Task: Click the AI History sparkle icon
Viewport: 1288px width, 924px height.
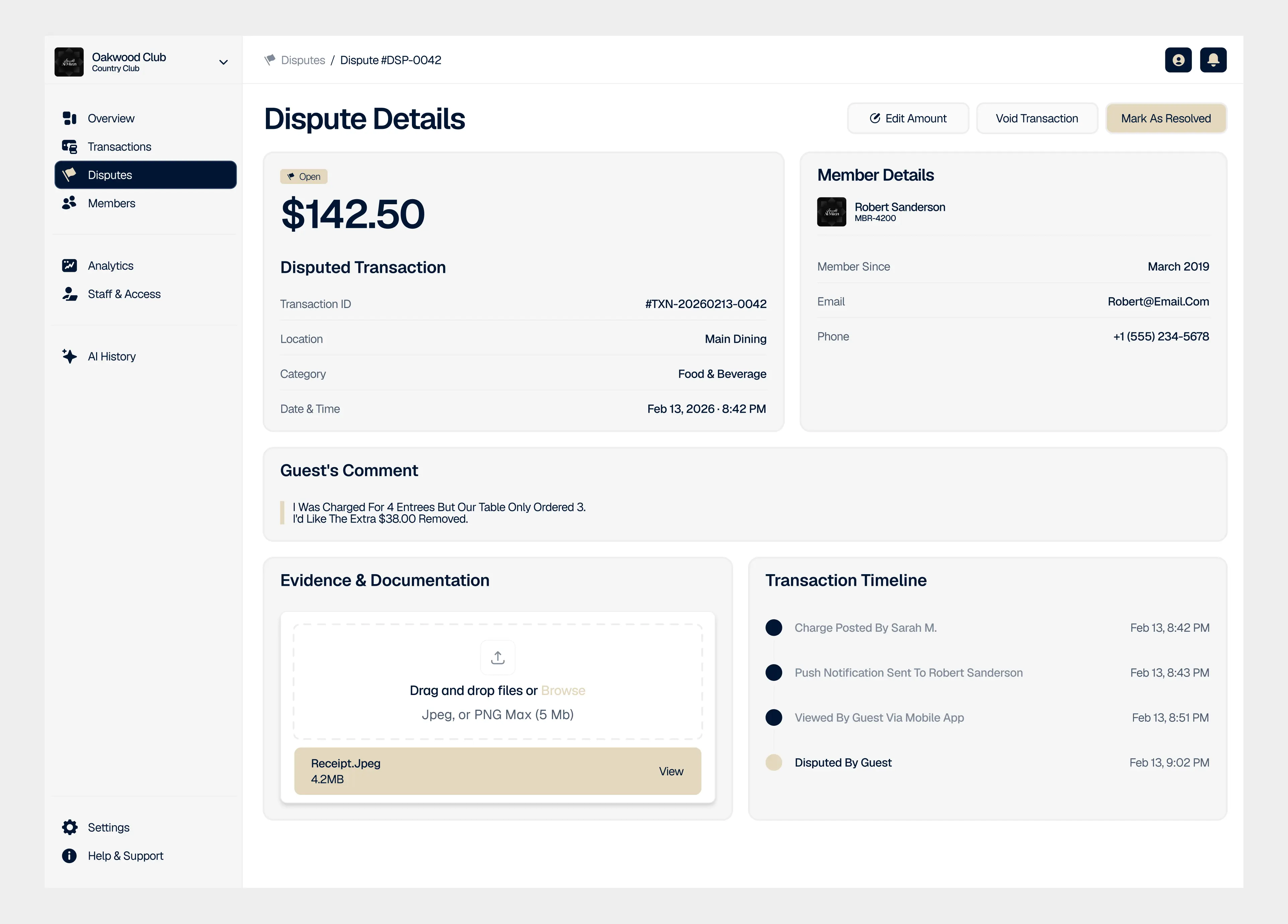Action: coord(70,356)
